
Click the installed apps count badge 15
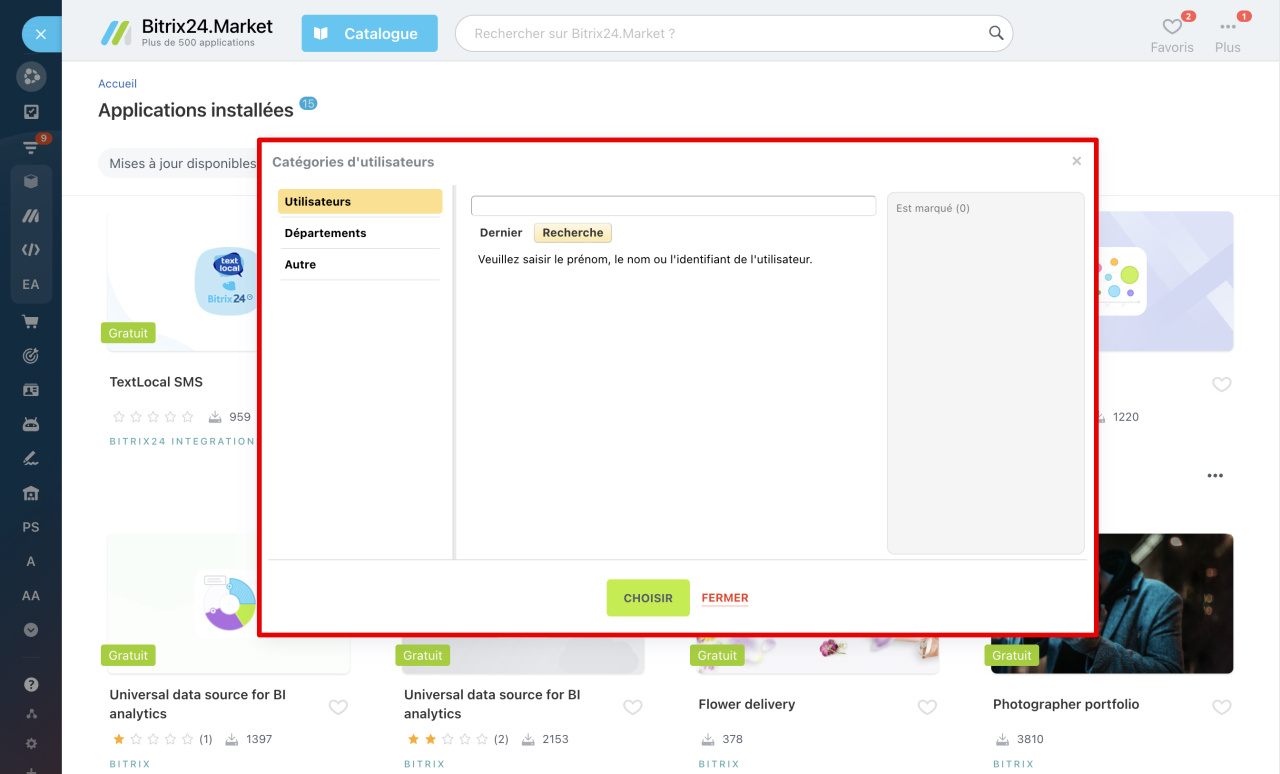(x=308, y=104)
